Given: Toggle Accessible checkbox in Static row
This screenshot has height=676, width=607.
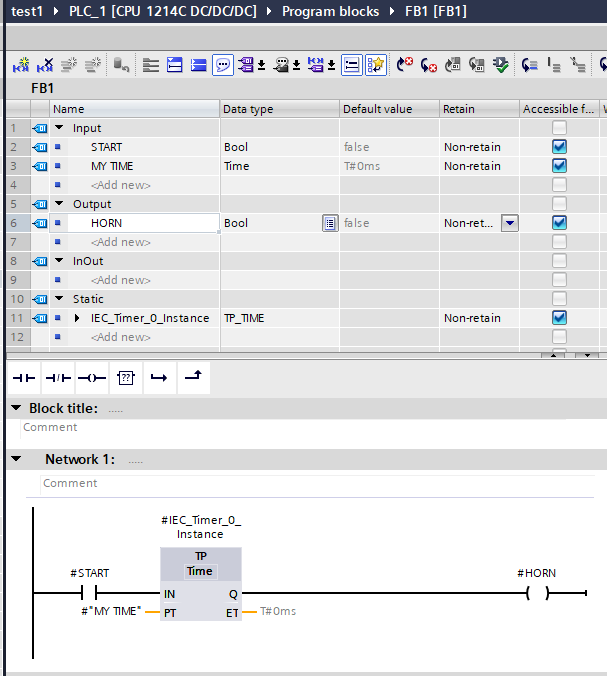Looking at the screenshot, I should (559, 299).
